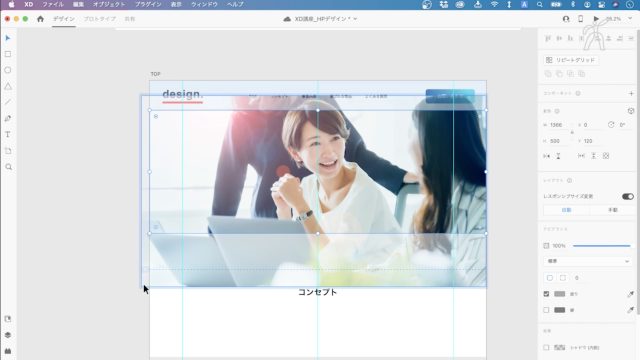
Task: Click the Flip Horizontal icon
Action: pyautogui.click(x=547, y=156)
